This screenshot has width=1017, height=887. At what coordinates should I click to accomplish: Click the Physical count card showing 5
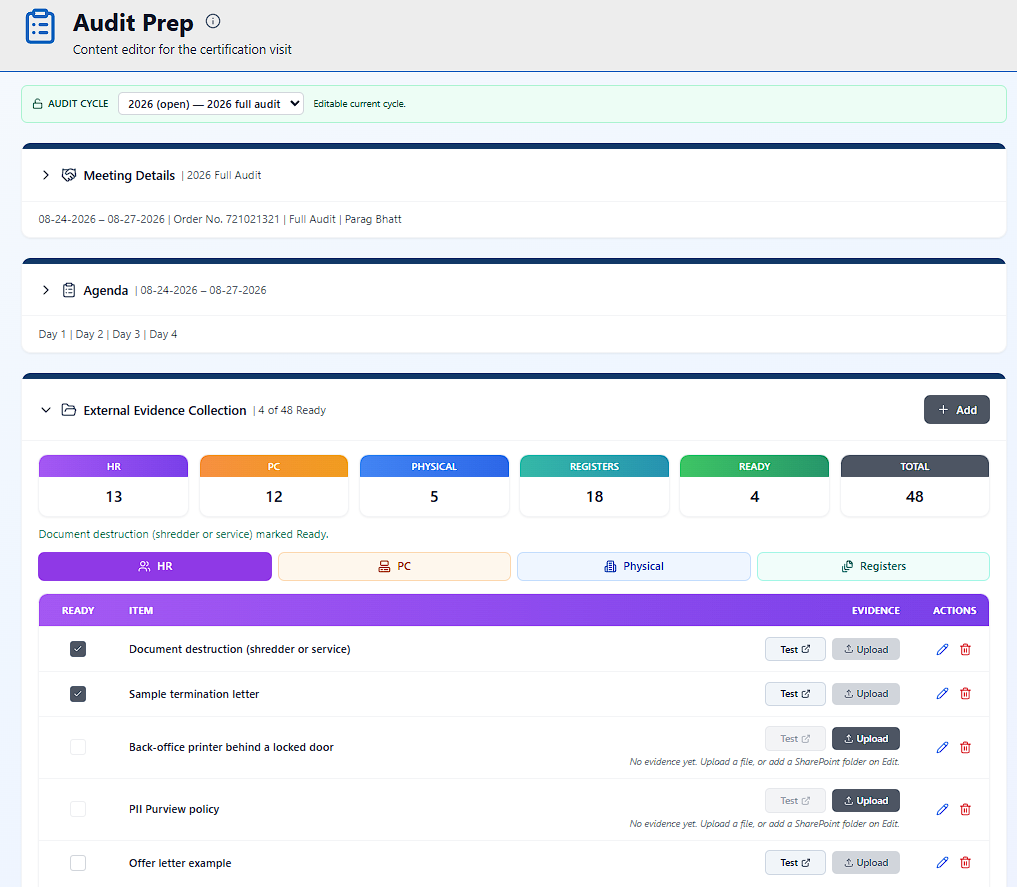434,486
